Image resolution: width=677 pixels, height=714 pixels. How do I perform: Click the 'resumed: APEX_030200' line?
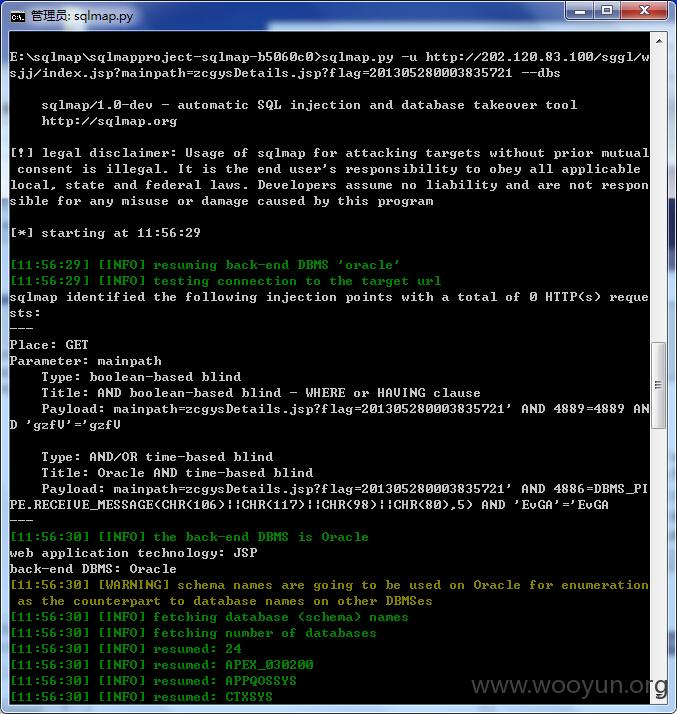click(162, 665)
